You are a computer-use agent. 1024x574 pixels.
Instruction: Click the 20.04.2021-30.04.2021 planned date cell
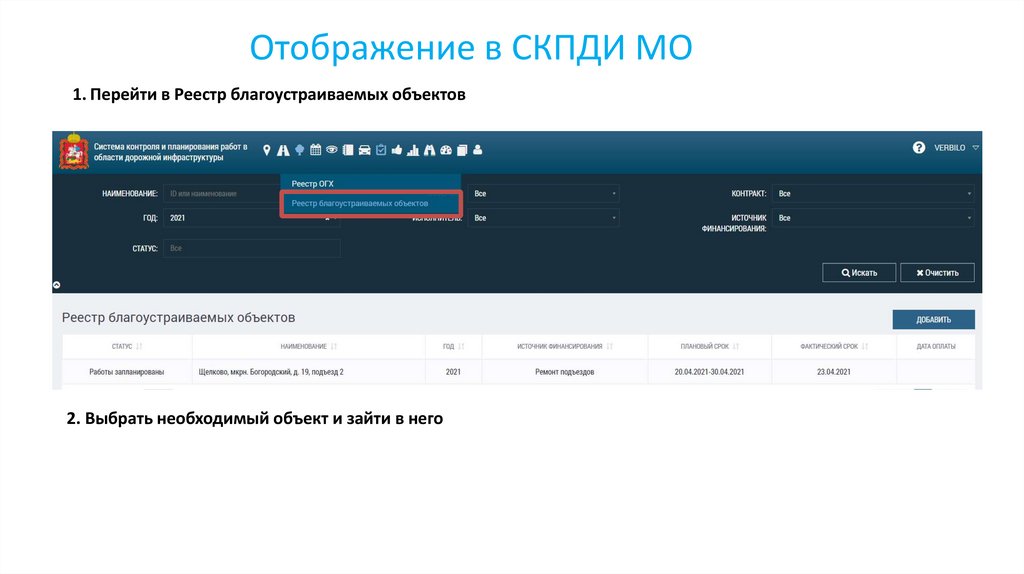(x=709, y=372)
